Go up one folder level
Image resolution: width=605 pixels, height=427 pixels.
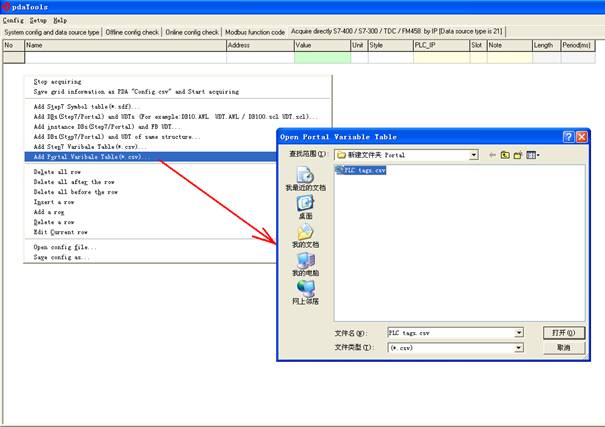tap(506, 155)
